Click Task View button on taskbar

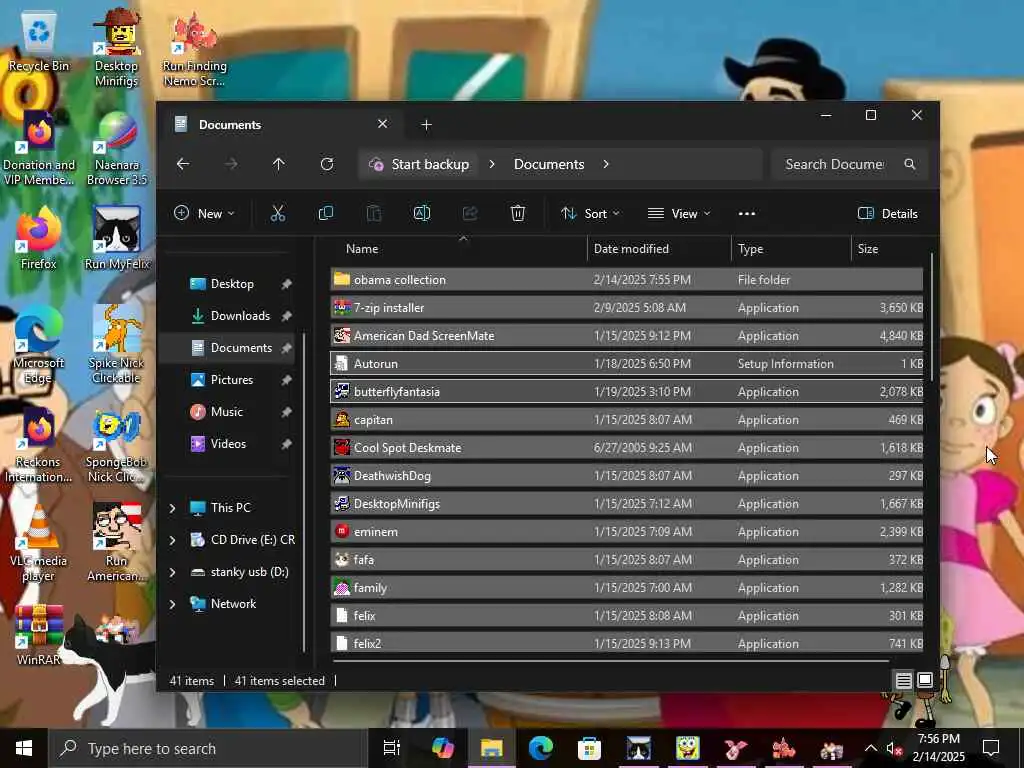[x=391, y=748]
